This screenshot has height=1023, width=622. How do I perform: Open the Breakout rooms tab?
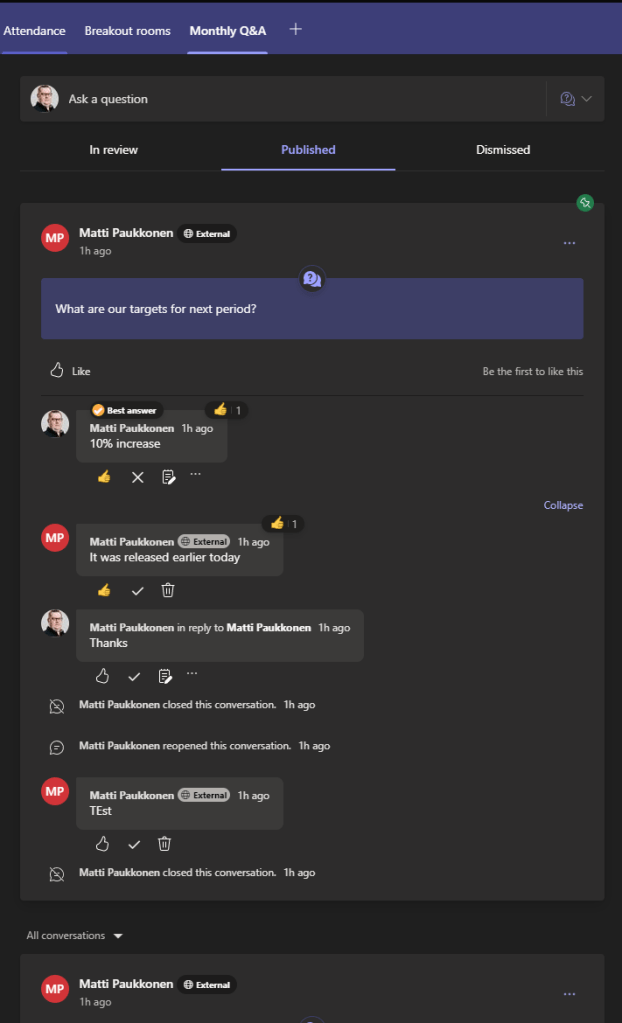[127, 31]
